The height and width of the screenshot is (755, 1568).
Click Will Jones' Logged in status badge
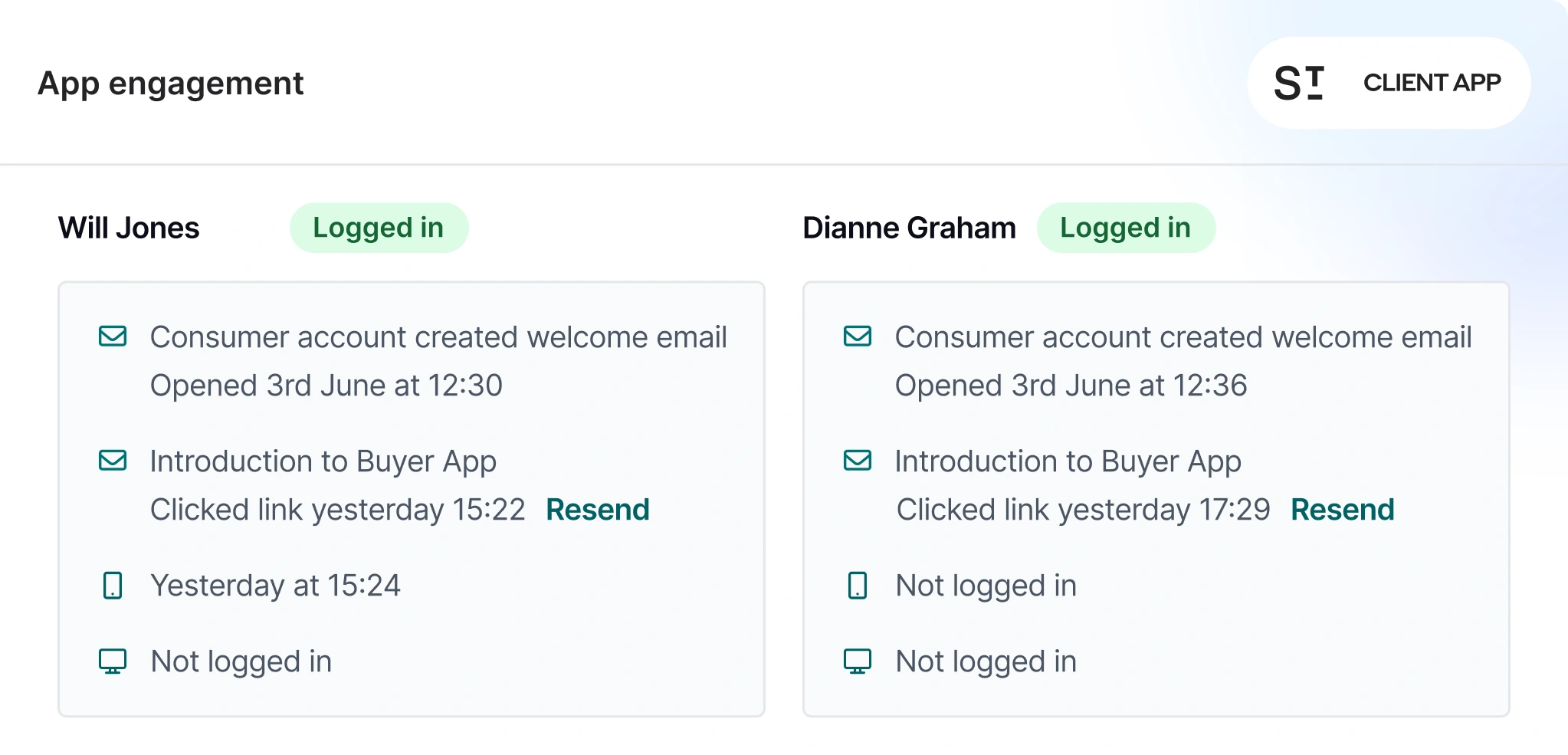[x=379, y=228]
